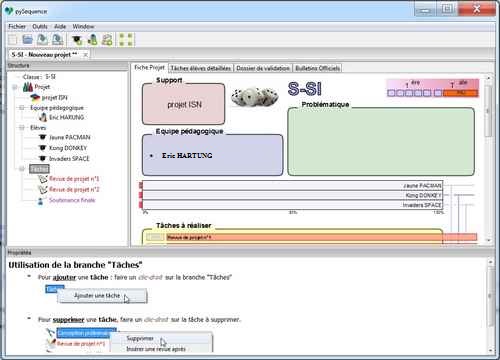Select Revue de projet n°2 tree item
This screenshot has height=360, width=500.
point(74,189)
